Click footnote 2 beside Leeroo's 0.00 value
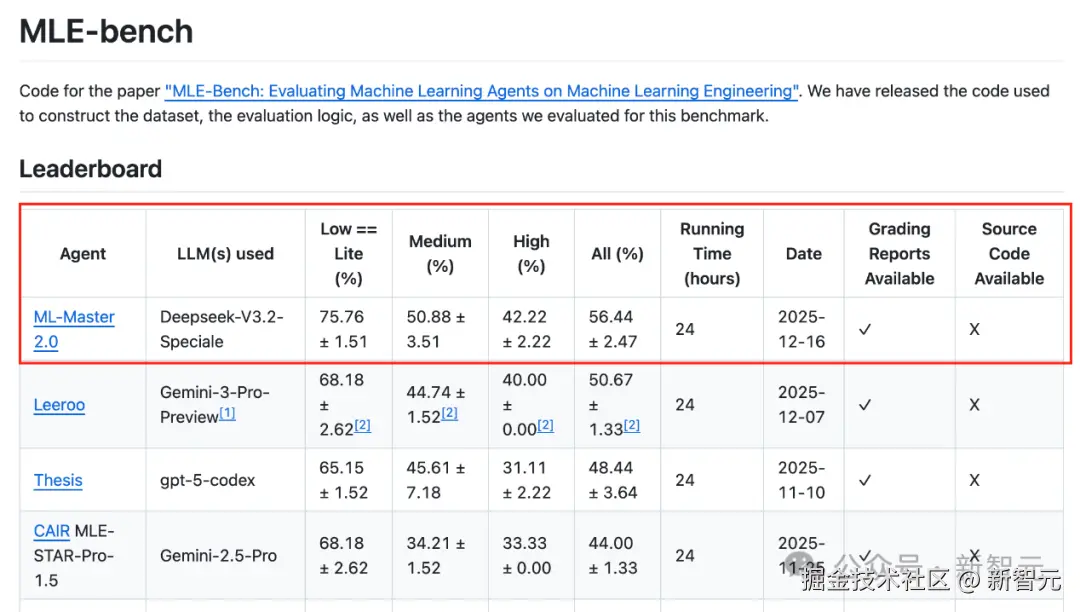 tap(546, 425)
